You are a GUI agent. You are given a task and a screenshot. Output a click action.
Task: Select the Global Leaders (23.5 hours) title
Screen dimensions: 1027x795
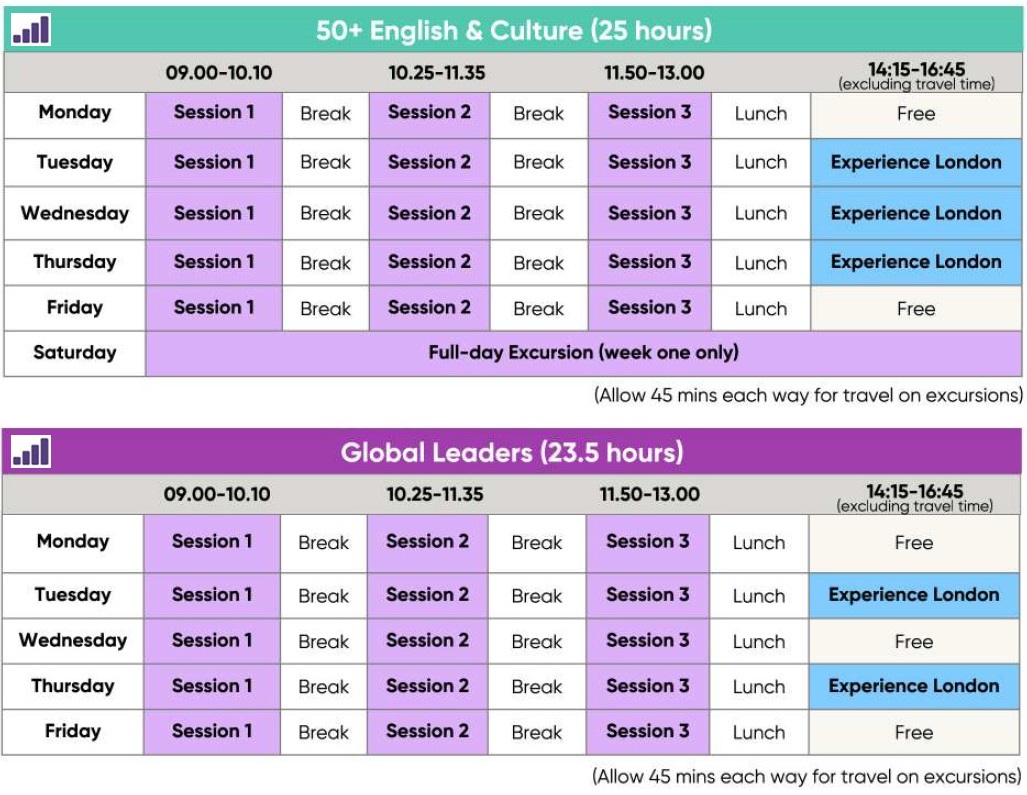(x=512, y=453)
